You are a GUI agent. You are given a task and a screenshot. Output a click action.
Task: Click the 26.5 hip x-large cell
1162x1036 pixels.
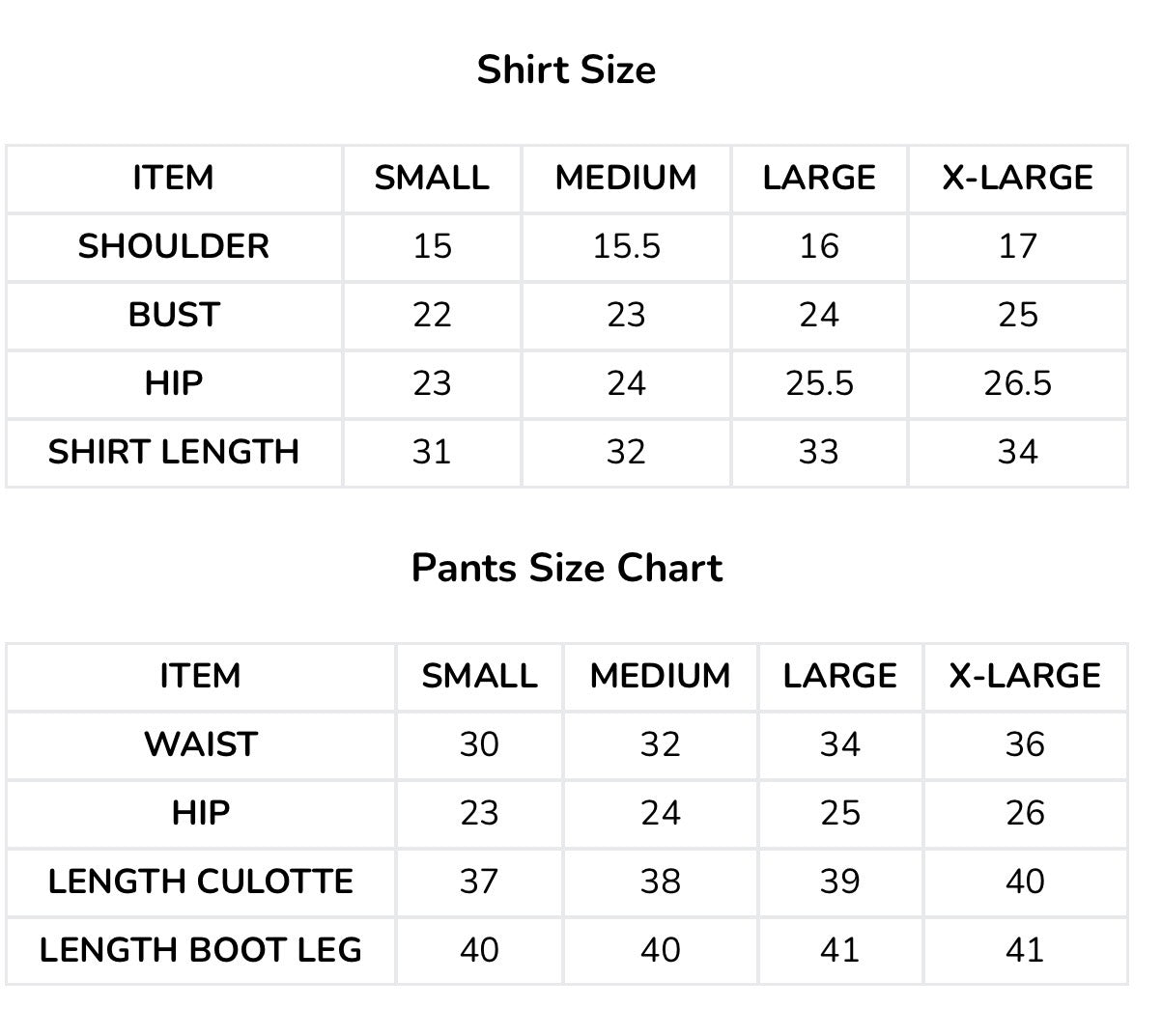(x=1017, y=383)
